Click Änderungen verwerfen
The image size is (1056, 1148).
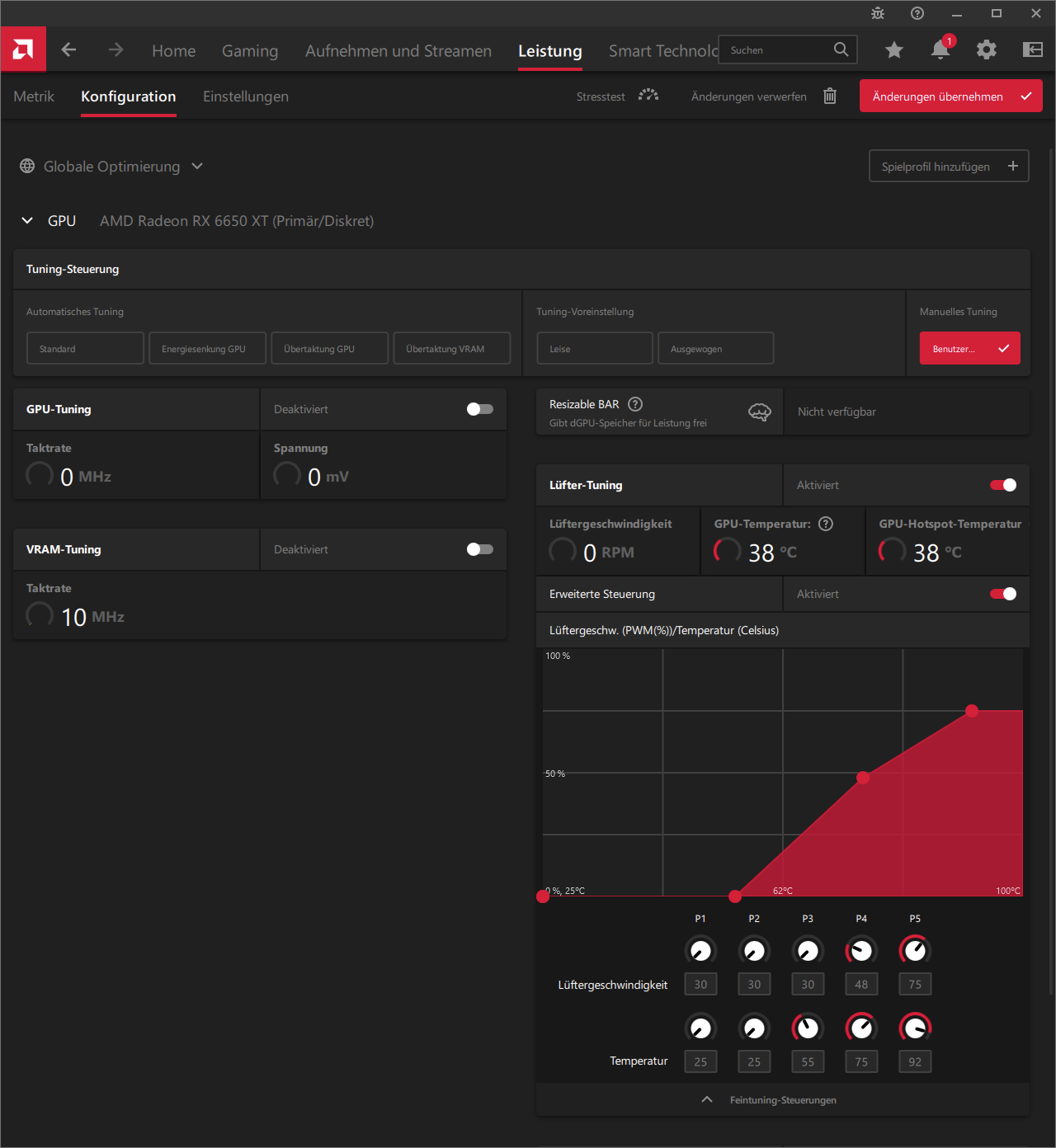(x=749, y=96)
